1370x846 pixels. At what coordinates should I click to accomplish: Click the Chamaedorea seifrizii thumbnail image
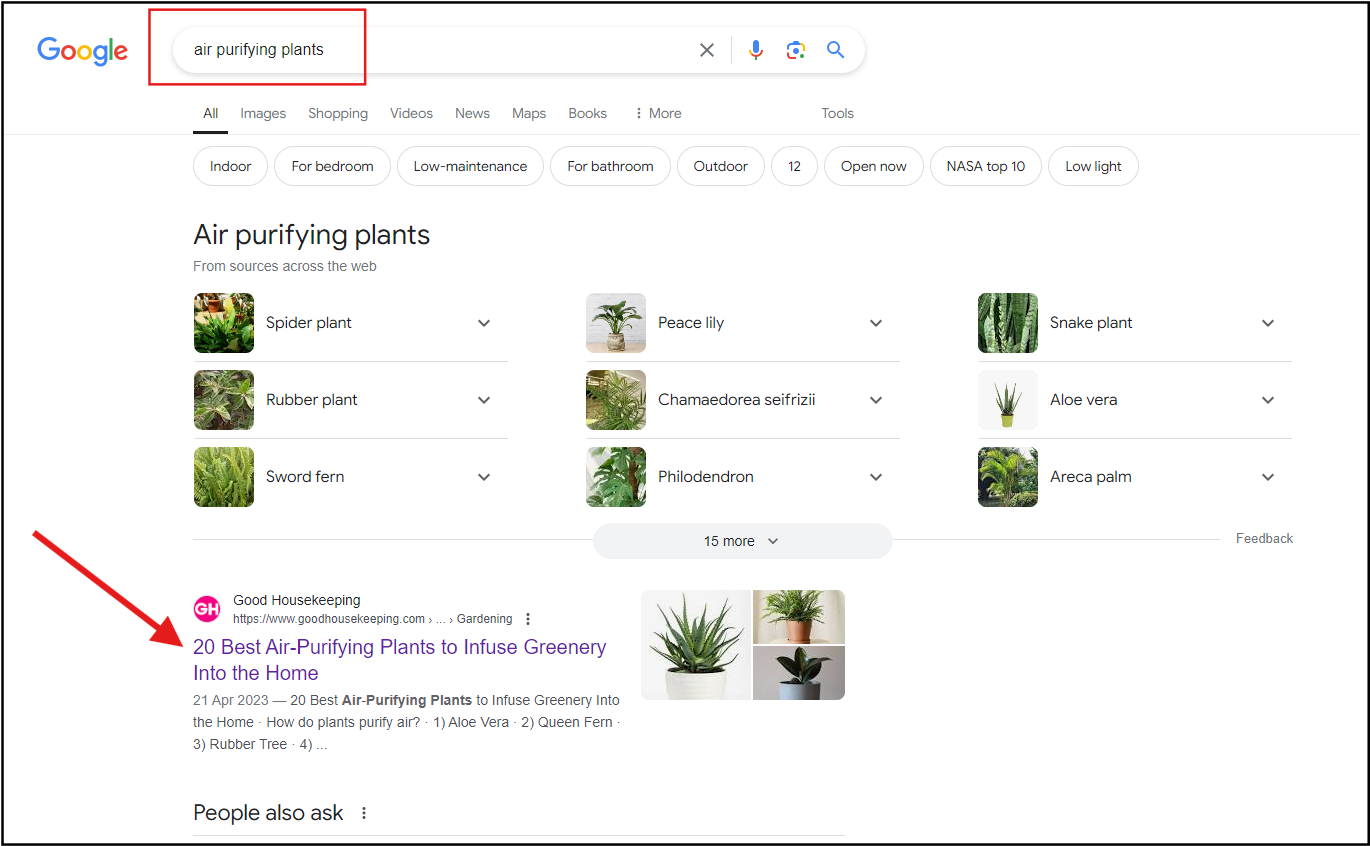pos(616,400)
